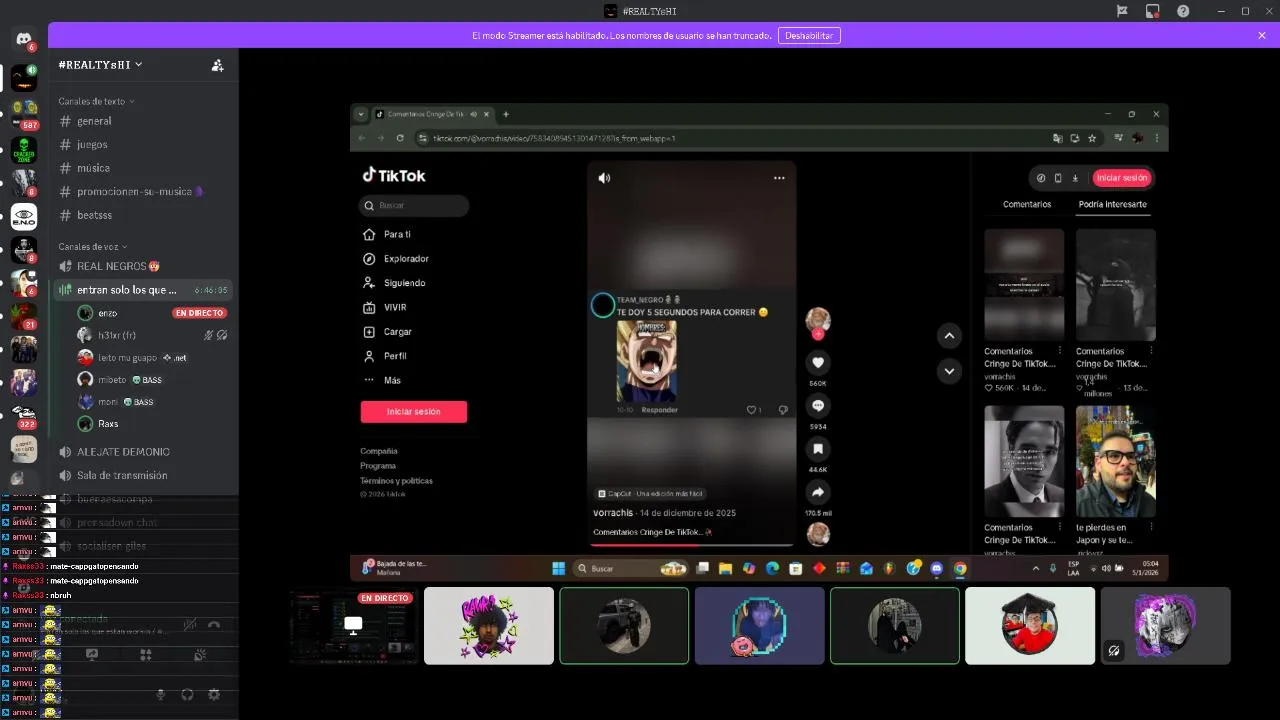Open tab search dropdown in streamed Chrome

(x=361, y=114)
